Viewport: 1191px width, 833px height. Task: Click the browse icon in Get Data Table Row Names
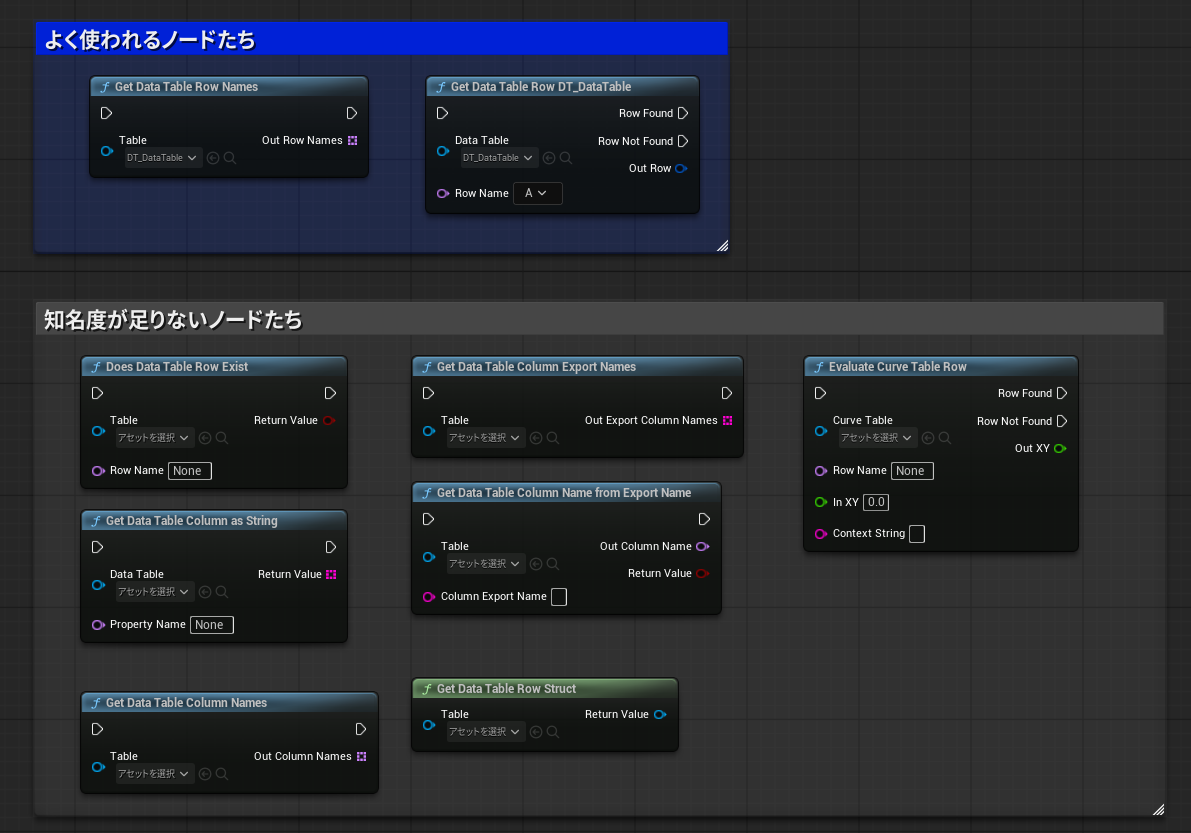[230, 158]
